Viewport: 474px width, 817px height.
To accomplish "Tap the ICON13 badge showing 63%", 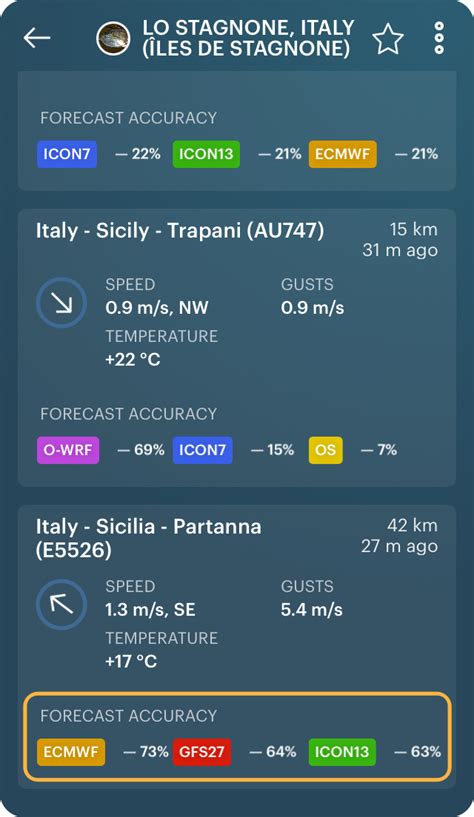I will [342, 752].
